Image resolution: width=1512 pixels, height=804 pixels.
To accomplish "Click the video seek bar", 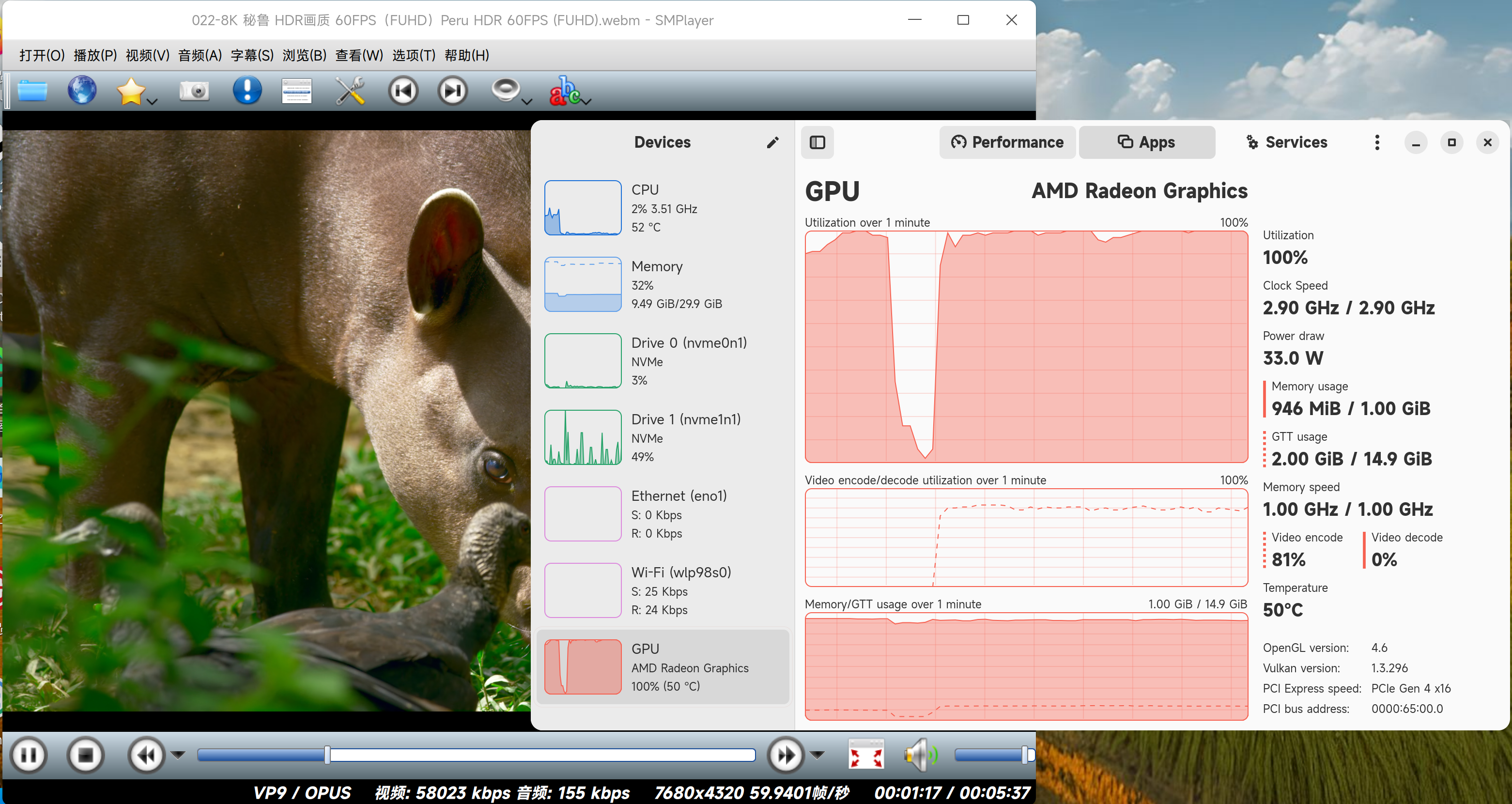I will coord(476,755).
